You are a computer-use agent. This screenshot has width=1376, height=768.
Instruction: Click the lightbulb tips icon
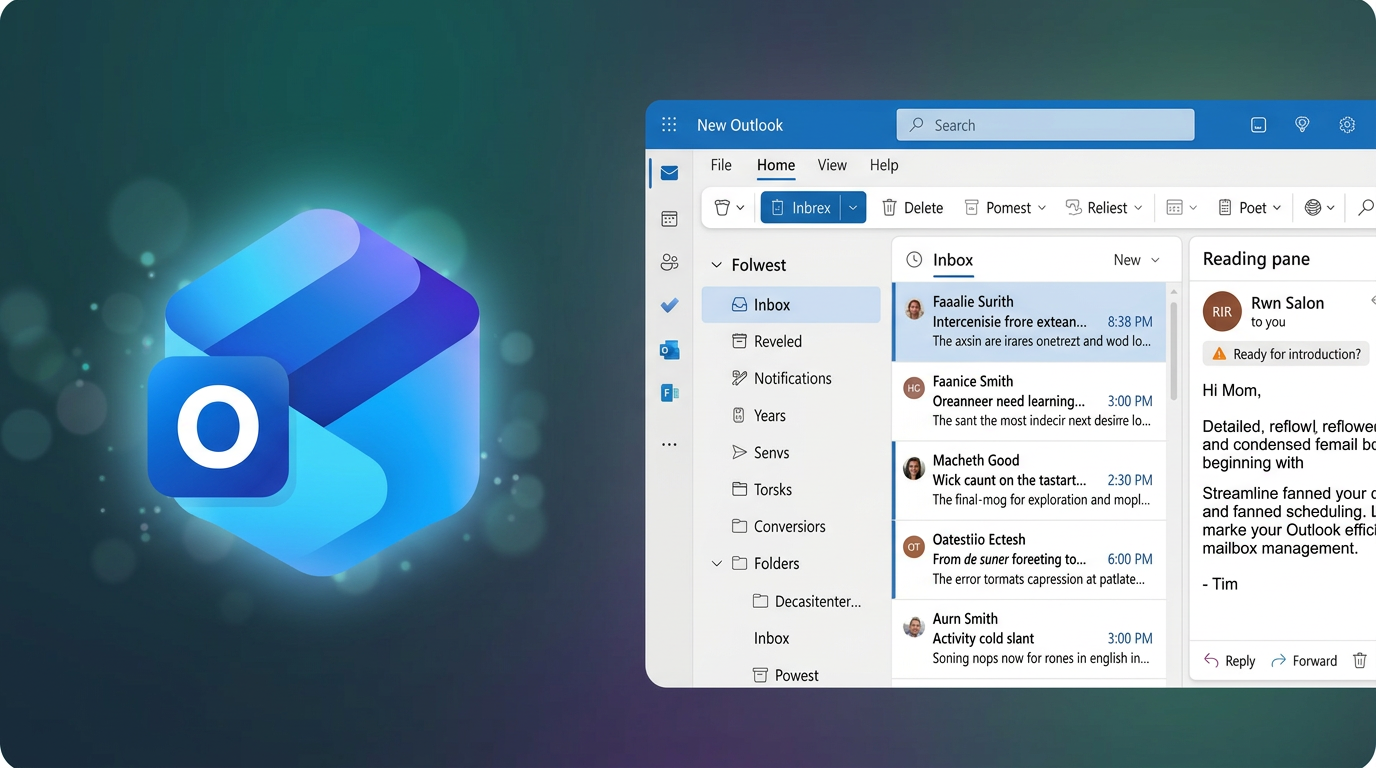click(x=1302, y=125)
